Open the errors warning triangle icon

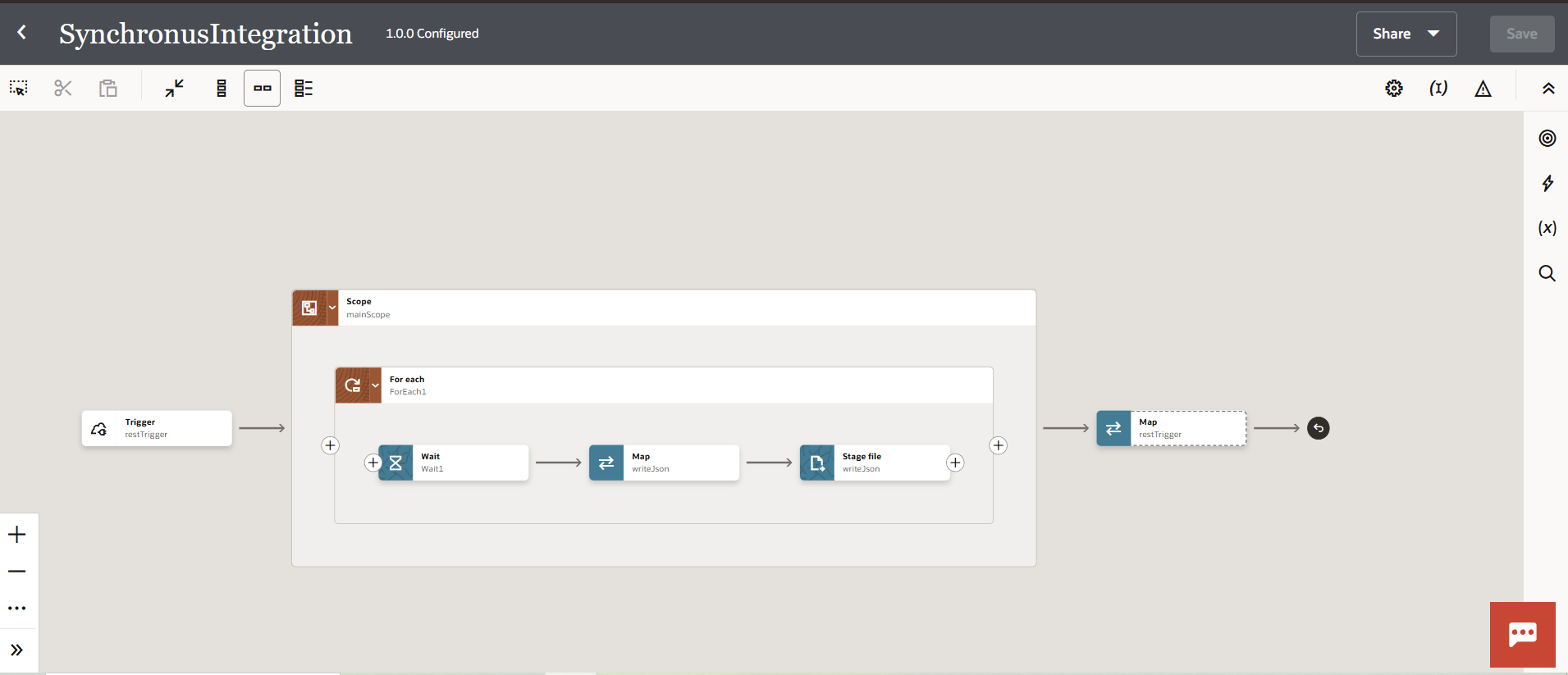click(1482, 89)
